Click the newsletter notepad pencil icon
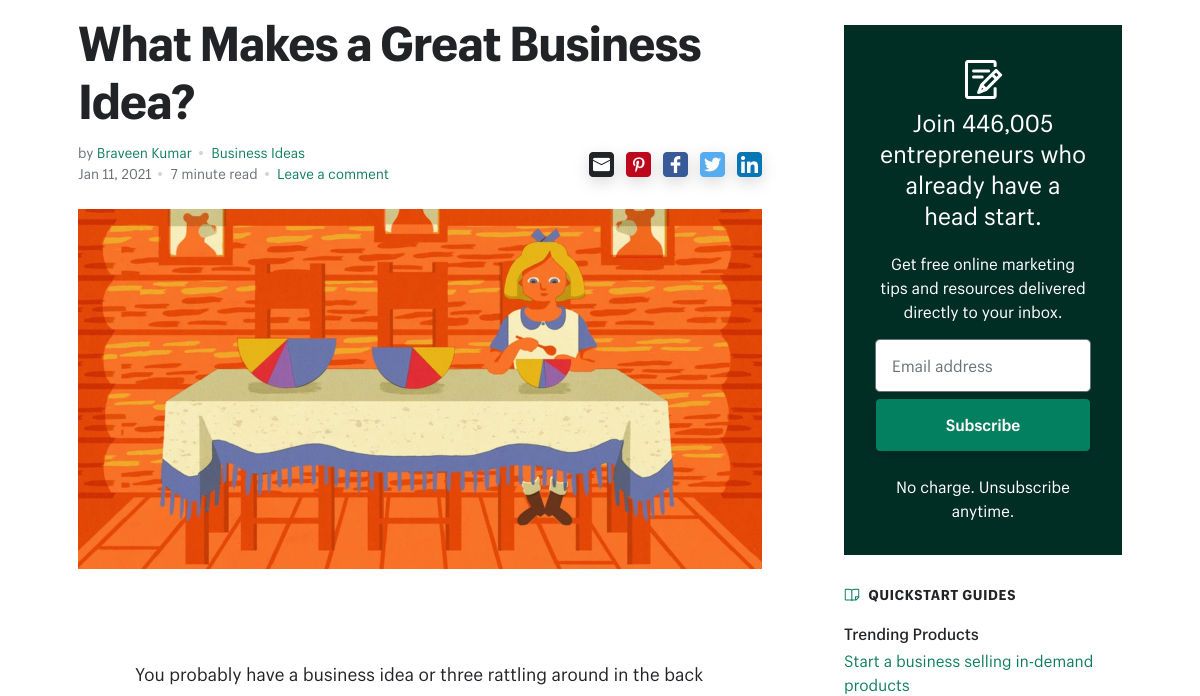The width and height of the screenshot is (1200, 696). (x=982, y=79)
